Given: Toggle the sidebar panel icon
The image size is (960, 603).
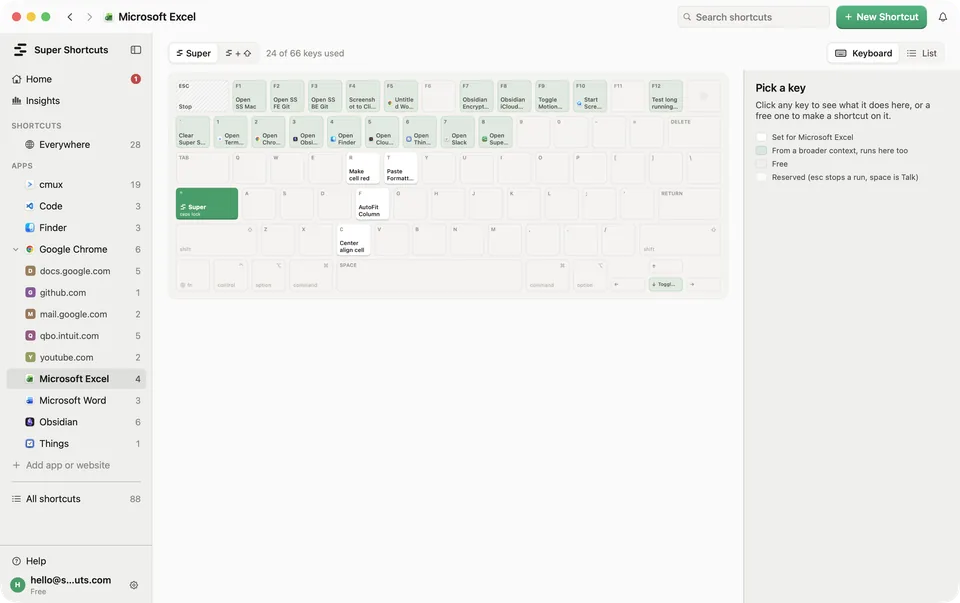Looking at the screenshot, I should [136, 50].
